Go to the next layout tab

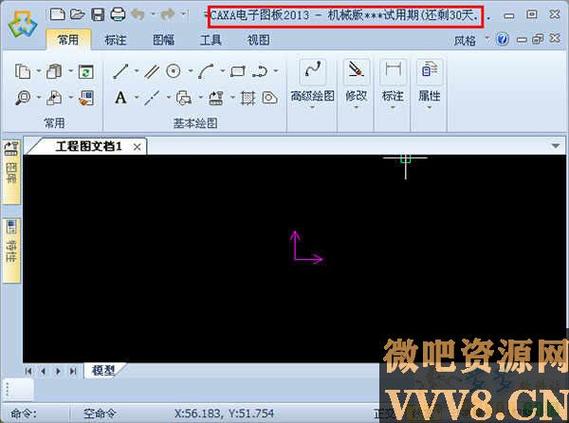(x=58, y=371)
